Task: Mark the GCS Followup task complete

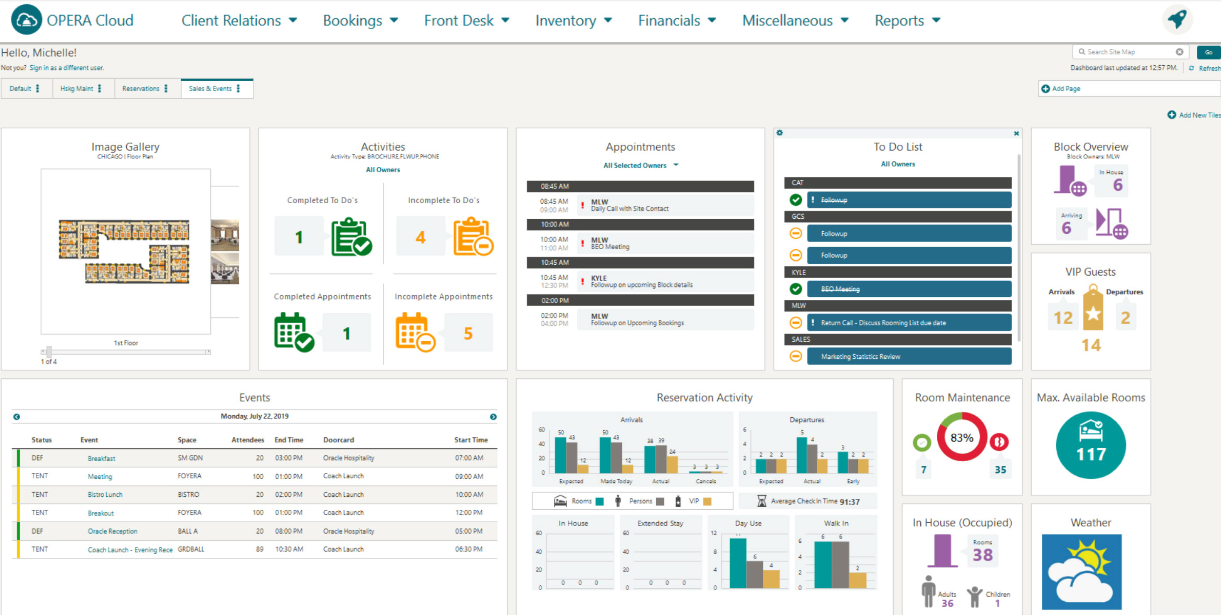Action: tap(796, 233)
